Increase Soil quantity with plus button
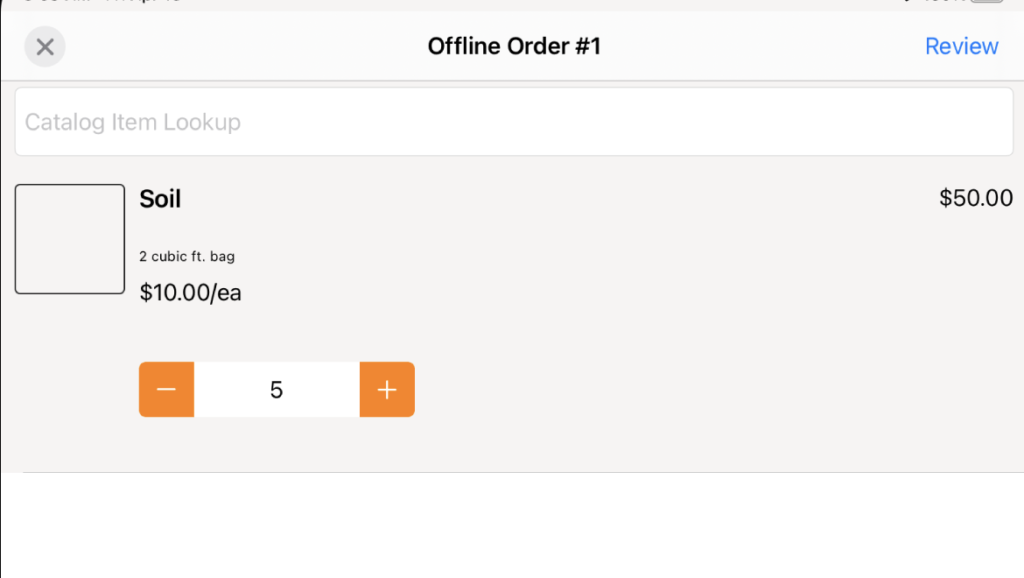The width and height of the screenshot is (1024, 578). pyautogui.click(x=387, y=389)
